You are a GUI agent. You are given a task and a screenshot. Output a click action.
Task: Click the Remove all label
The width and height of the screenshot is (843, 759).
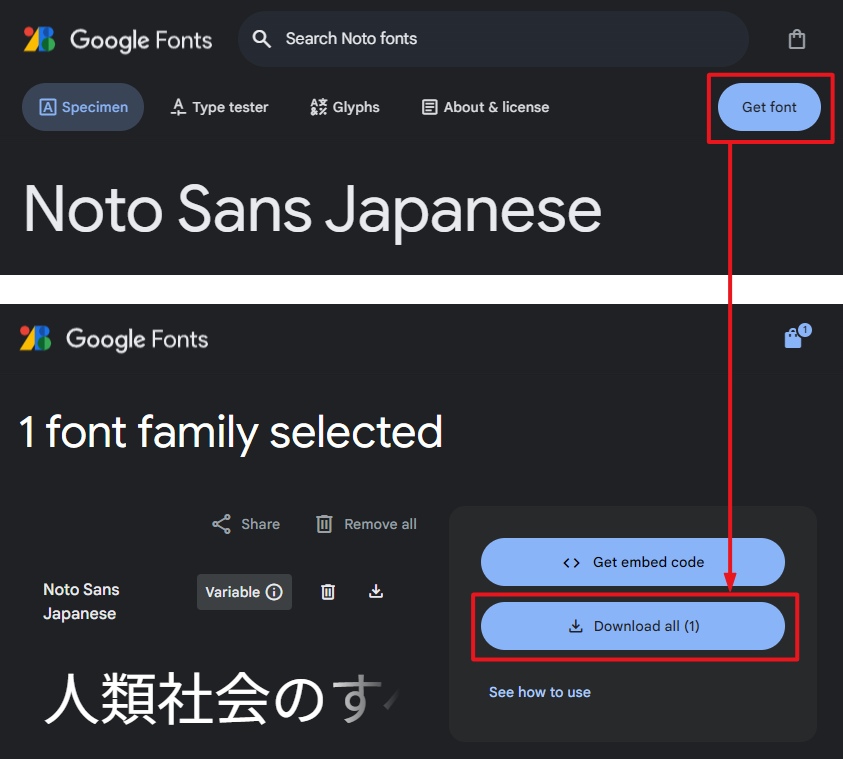pyautogui.click(x=381, y=524)
